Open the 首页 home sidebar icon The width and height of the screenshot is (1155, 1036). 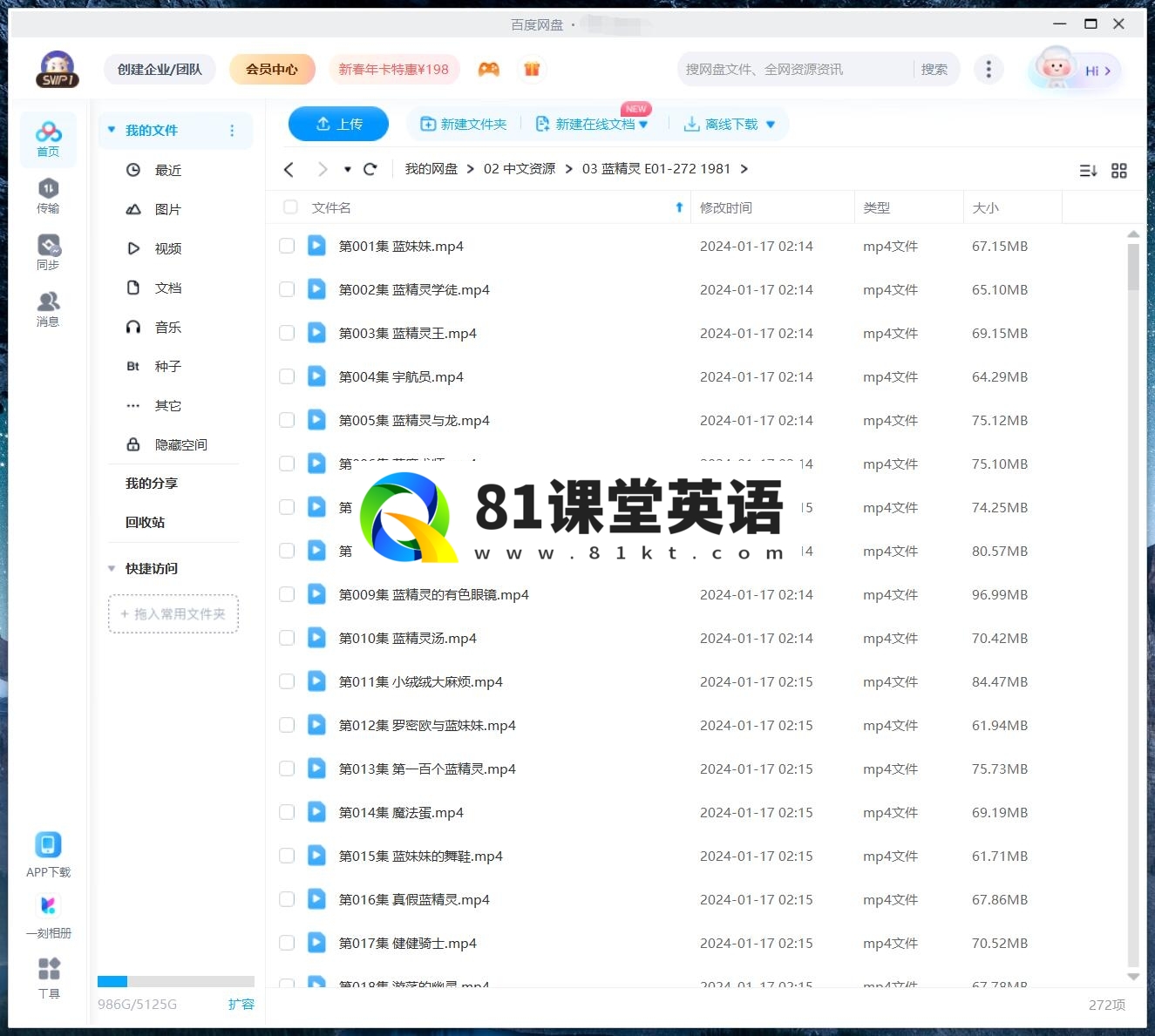point(48,139)
